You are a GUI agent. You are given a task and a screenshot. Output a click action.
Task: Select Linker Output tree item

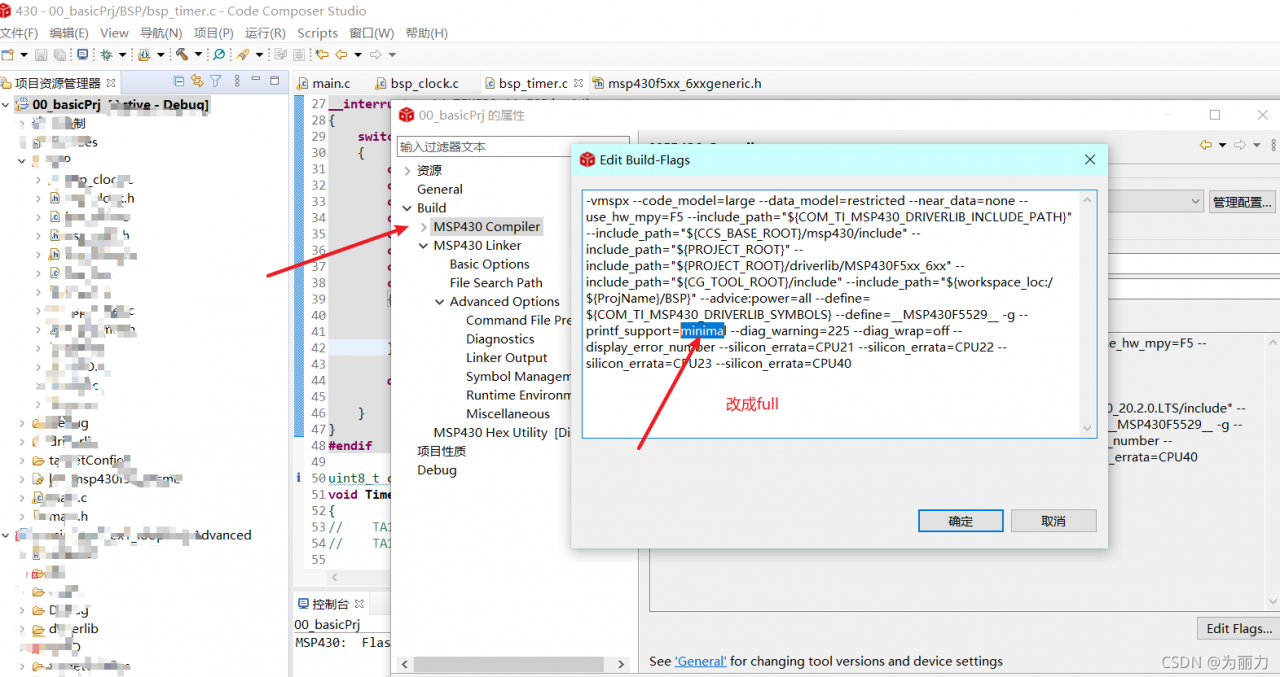(x=507, y=358)
